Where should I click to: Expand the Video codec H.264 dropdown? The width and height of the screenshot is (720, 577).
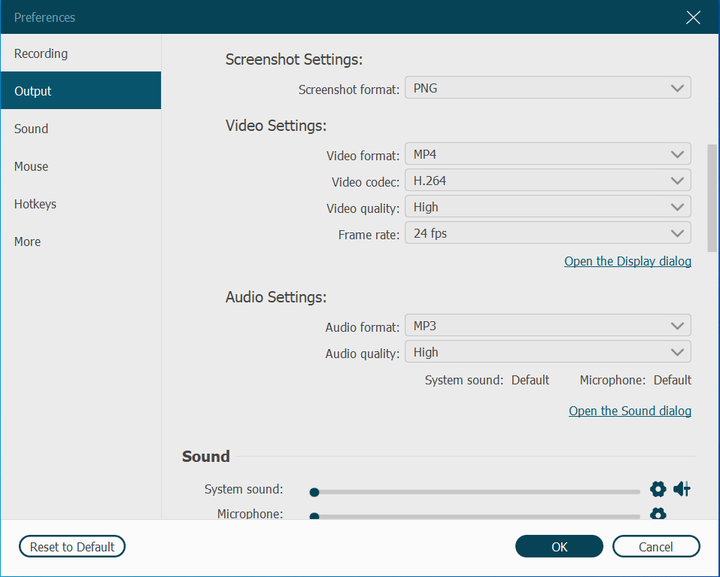pyautogui.click(x=547, y=181)
